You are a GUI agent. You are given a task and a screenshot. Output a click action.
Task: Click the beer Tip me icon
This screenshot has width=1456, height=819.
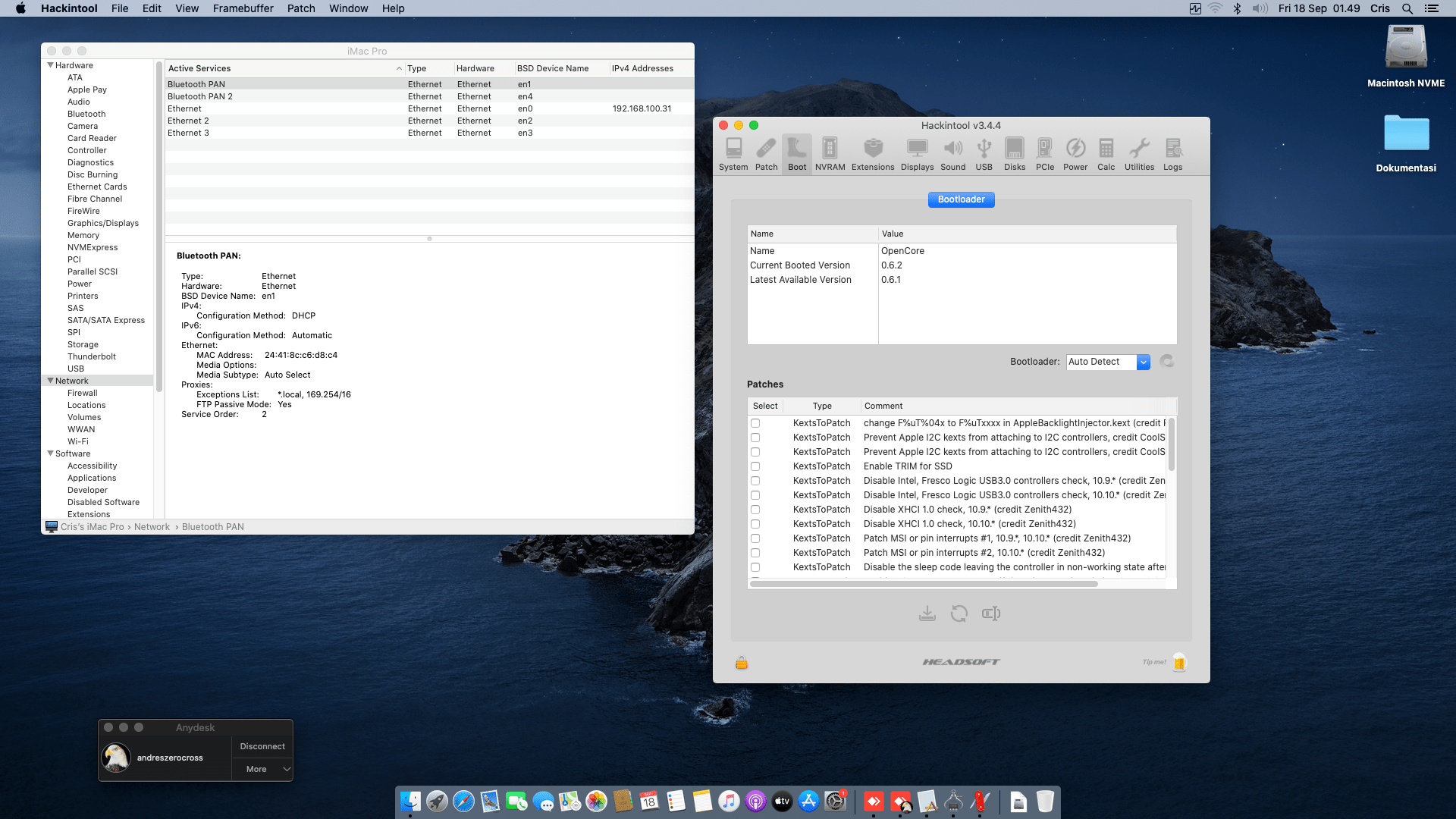(x=1179, y=662)
